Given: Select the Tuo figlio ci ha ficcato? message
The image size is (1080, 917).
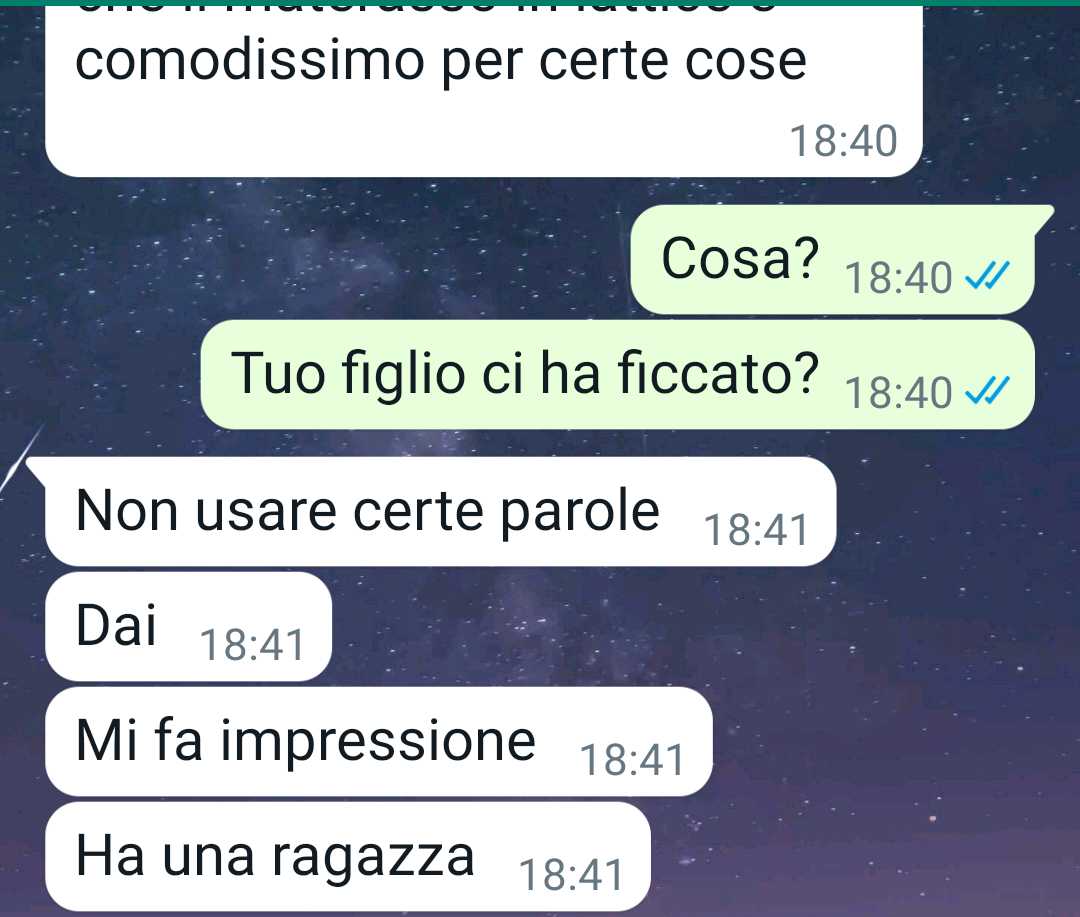Looking at the screenshot, I should click(x=618, y=375).
